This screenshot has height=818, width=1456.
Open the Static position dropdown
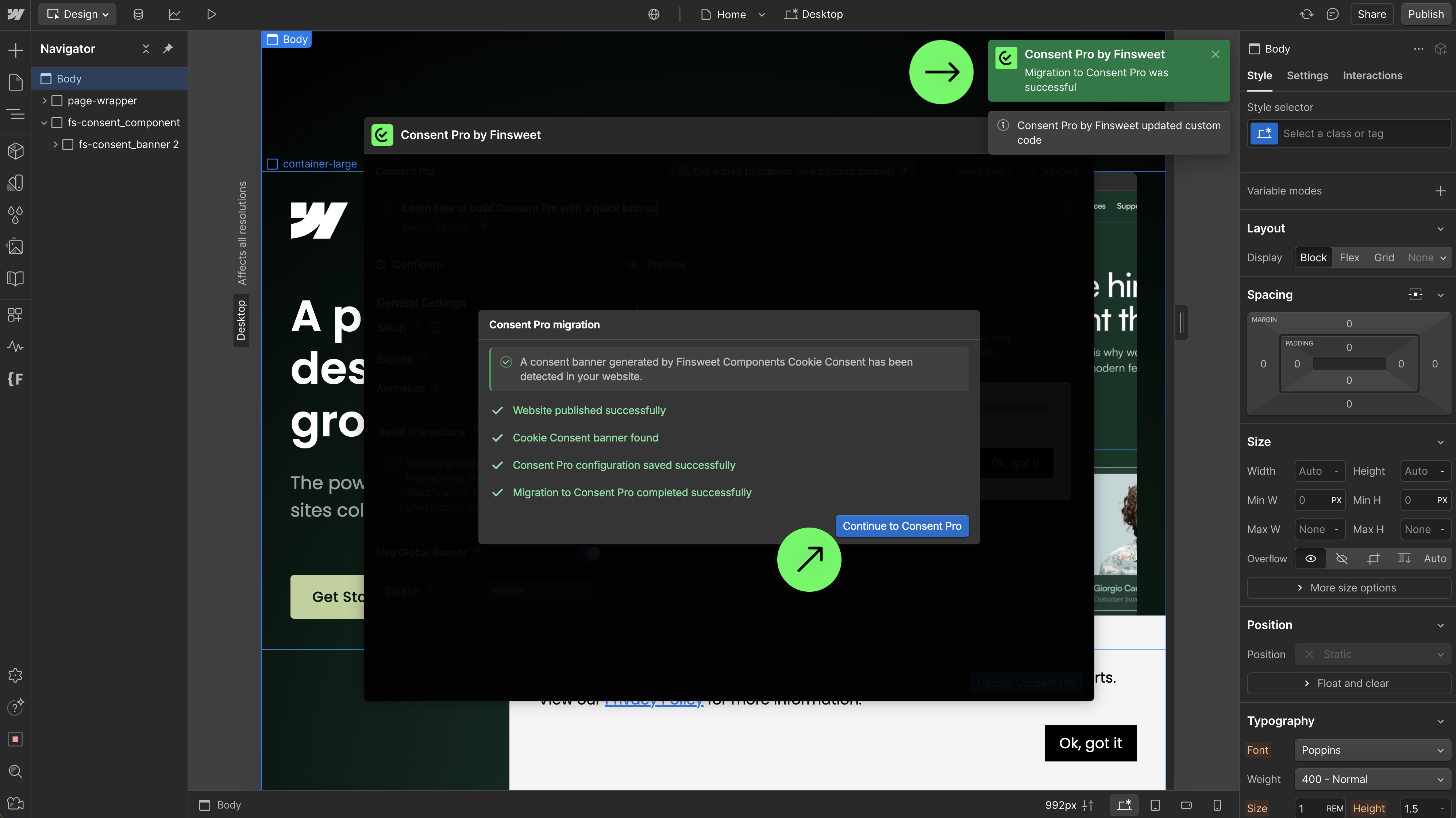pos(1372,654)
